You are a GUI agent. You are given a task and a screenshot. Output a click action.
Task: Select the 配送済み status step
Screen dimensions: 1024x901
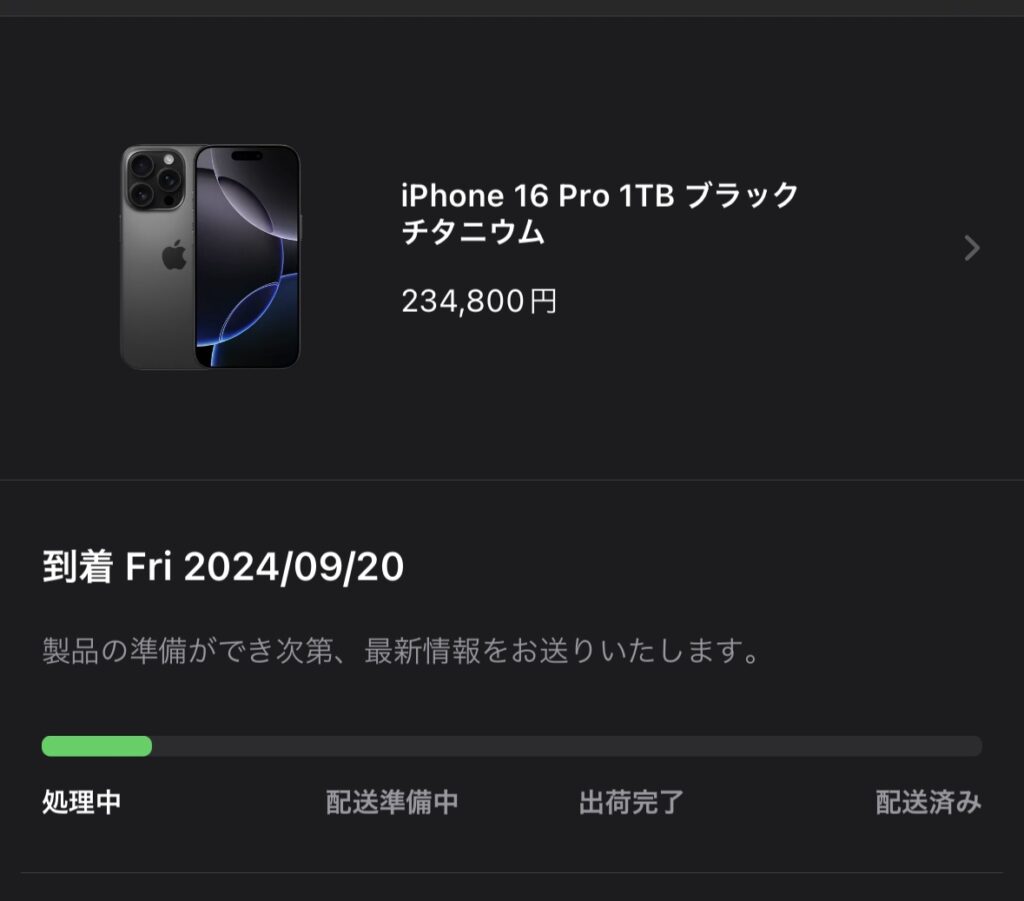pos(928,802)
